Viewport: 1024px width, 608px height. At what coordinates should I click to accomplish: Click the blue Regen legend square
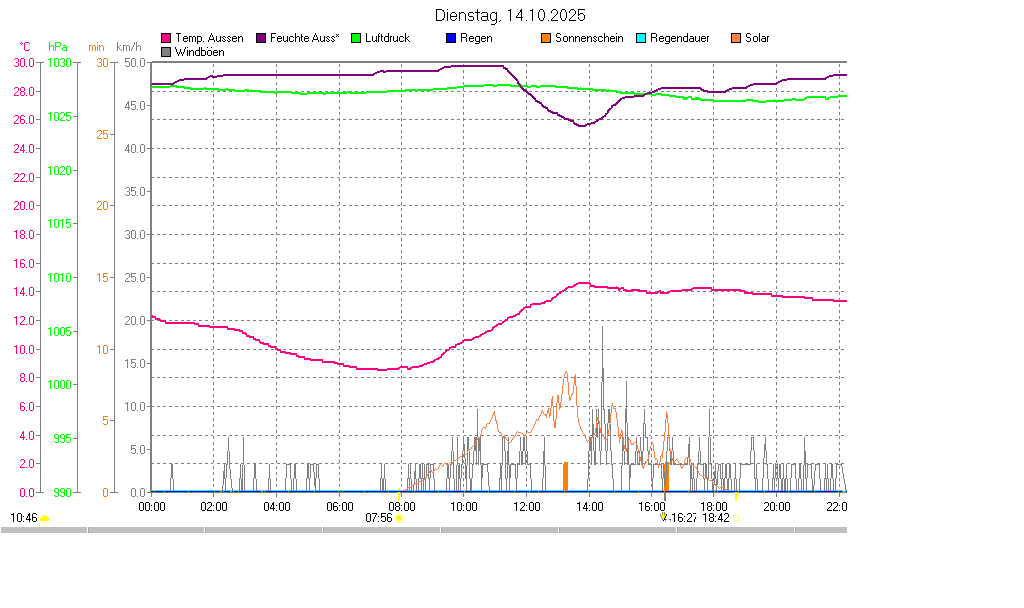(x=451, y=38)
